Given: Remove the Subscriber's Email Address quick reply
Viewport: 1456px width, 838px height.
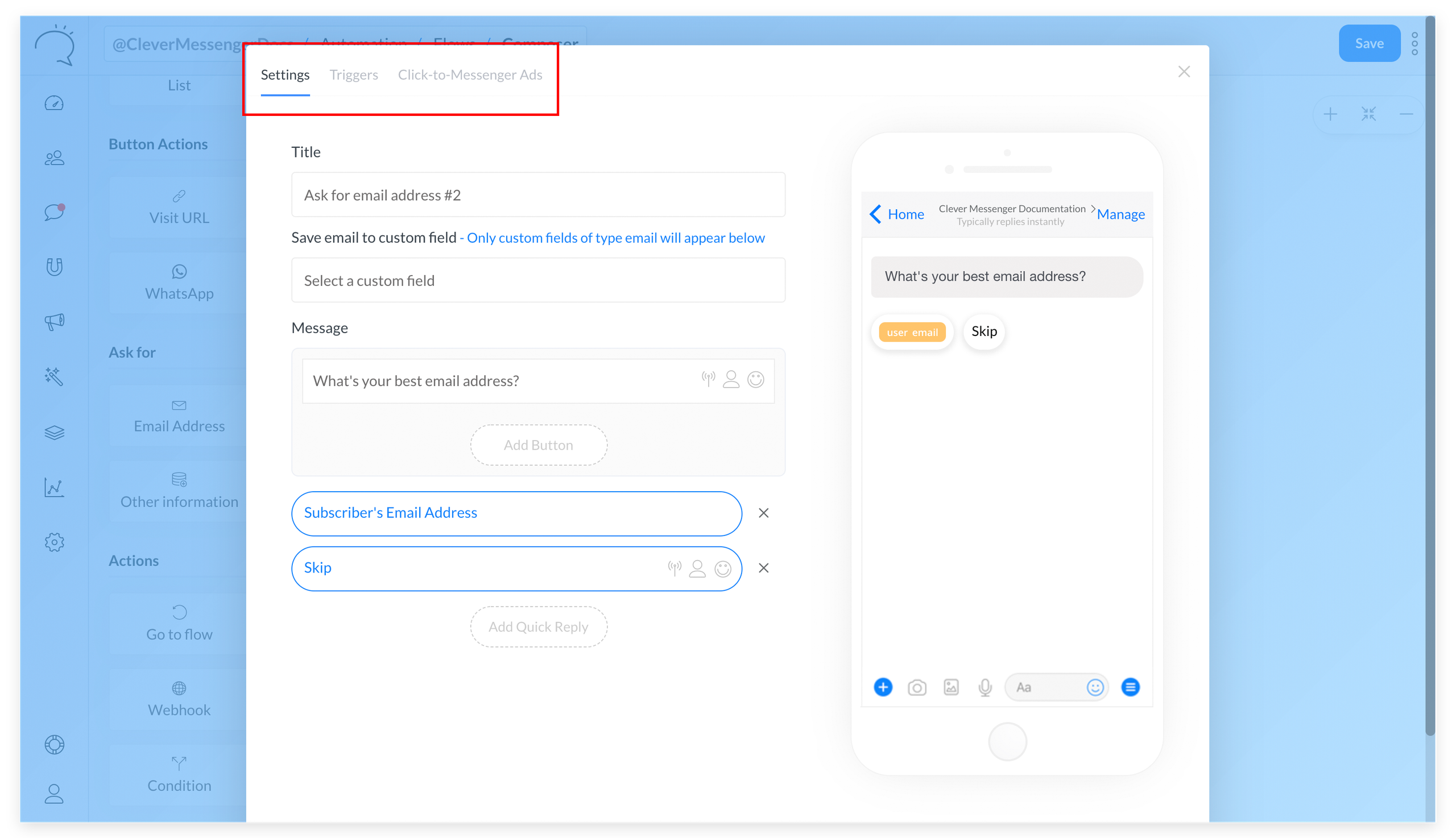Looking at the screenshot, I should pyautogui.click(x=763, y=513).
